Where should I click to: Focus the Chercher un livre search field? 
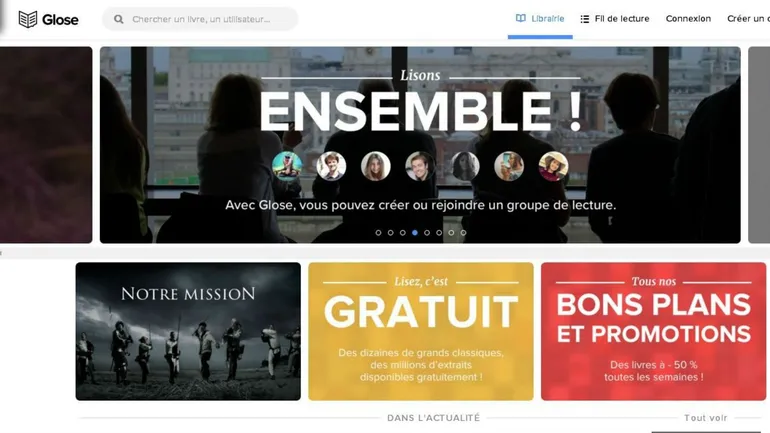click(200, 19)
